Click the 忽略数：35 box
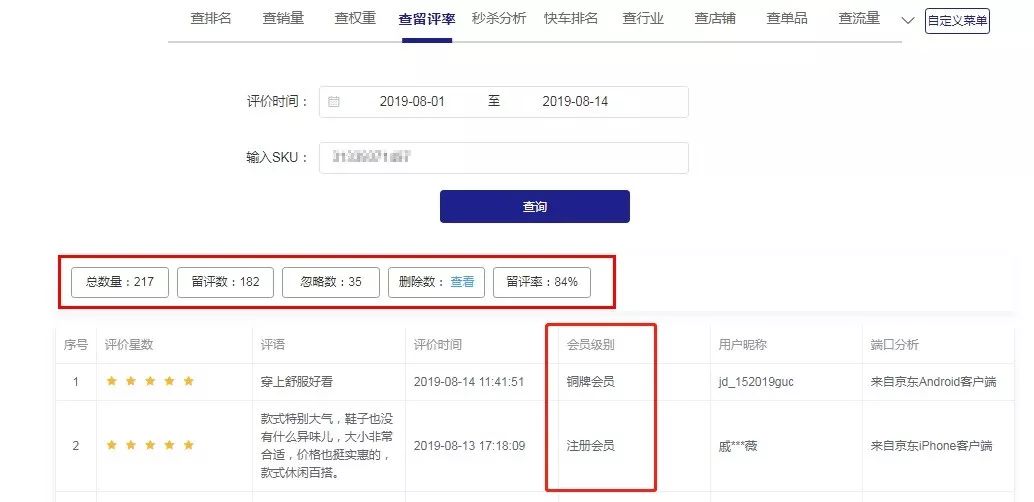Screen dimensions: 1034x502 [x=331, y=282]
